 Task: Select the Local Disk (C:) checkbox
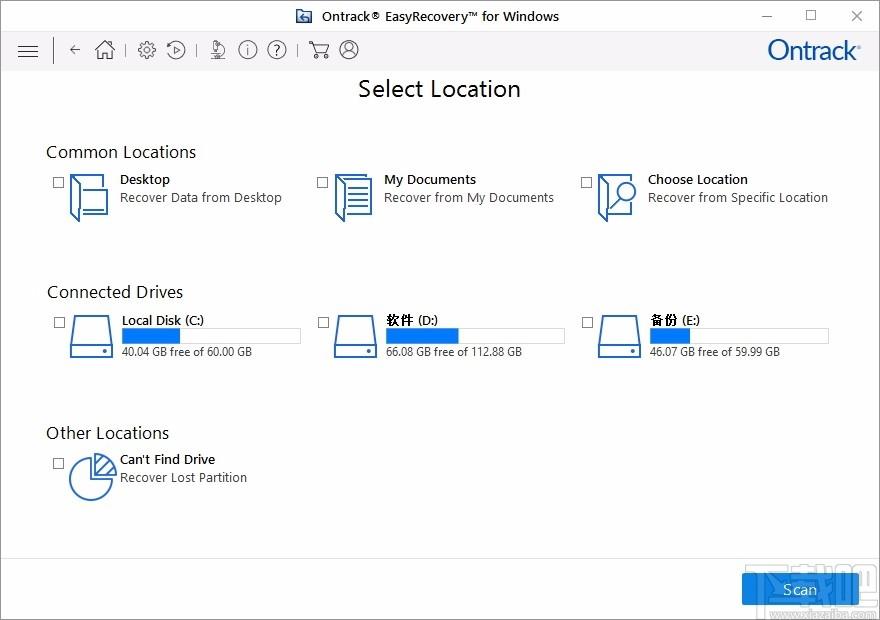tap(59, 322)
